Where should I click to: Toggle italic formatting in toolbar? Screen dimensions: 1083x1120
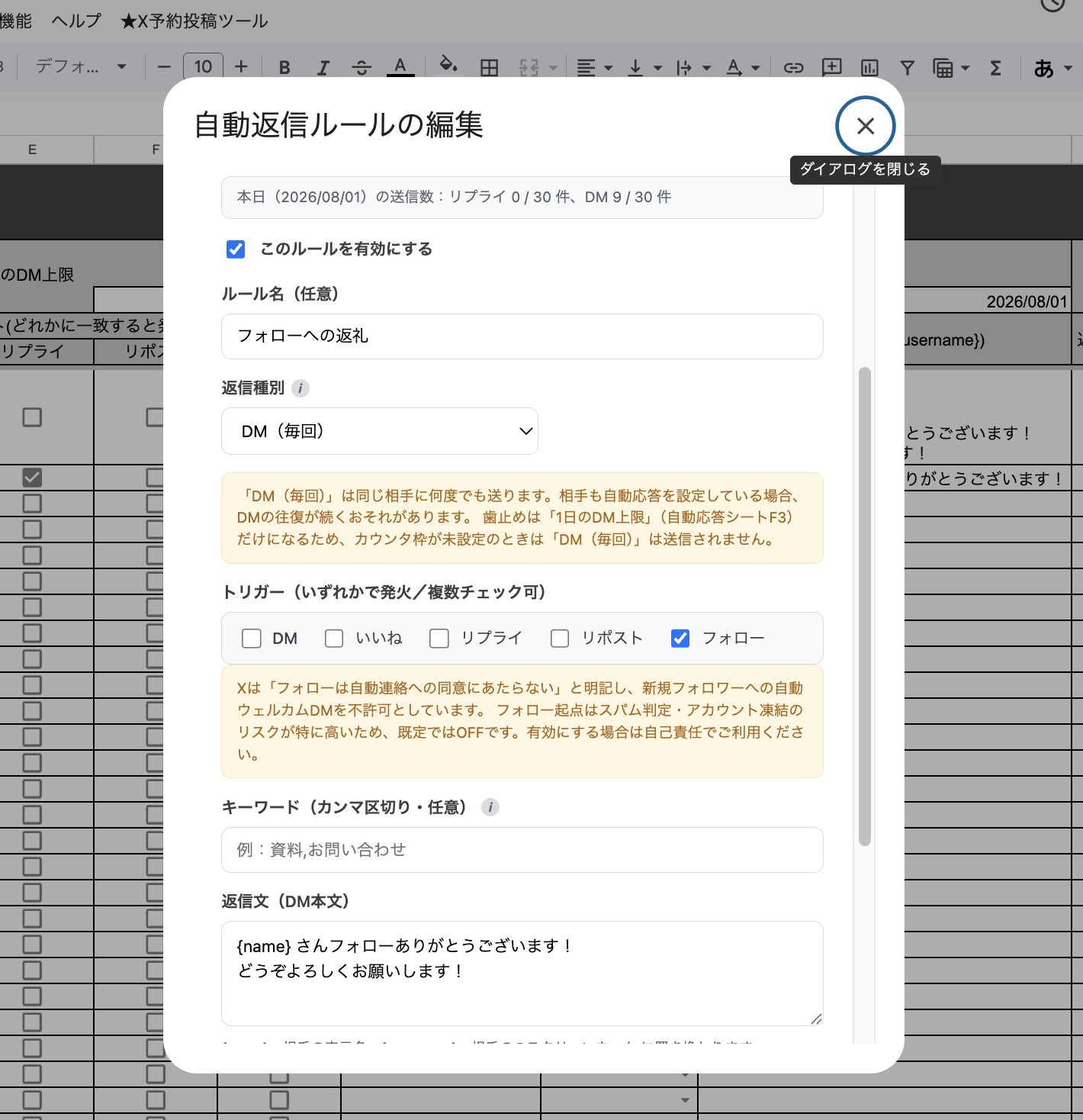pyautogui.click(x=323, y=68)
